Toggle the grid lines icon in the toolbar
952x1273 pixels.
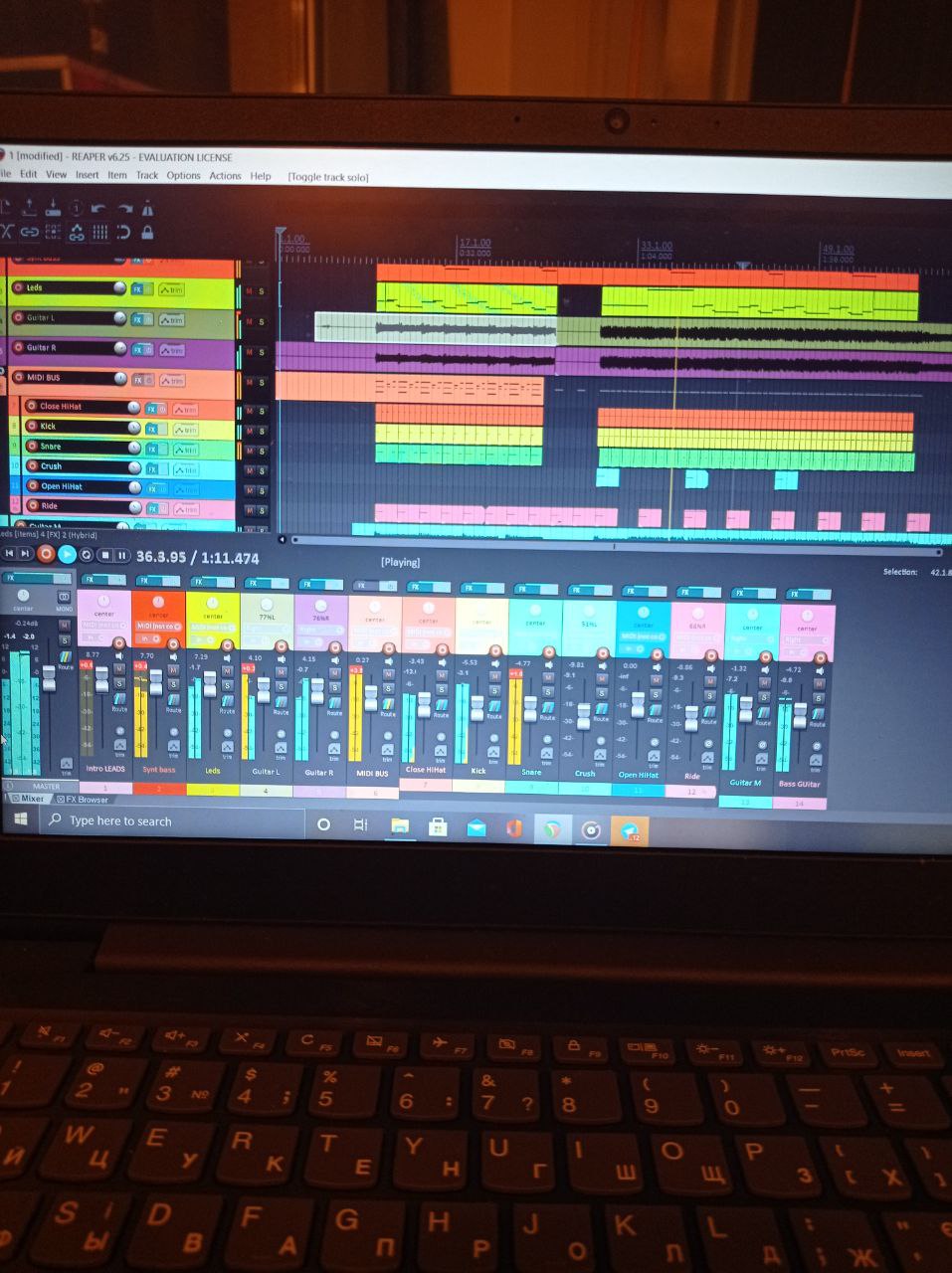[x=100, y=233]
